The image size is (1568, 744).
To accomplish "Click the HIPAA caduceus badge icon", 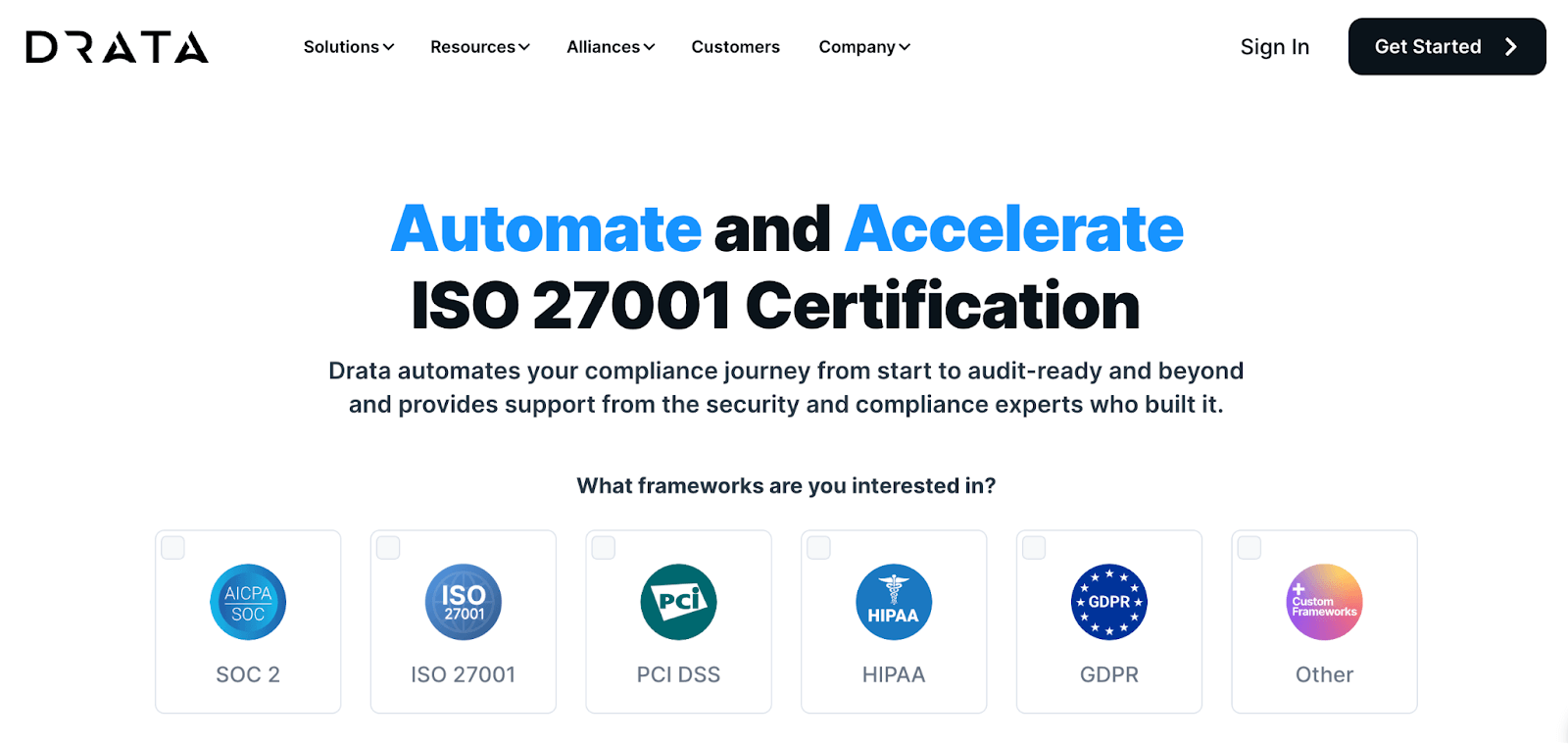I will click(894, 602).
